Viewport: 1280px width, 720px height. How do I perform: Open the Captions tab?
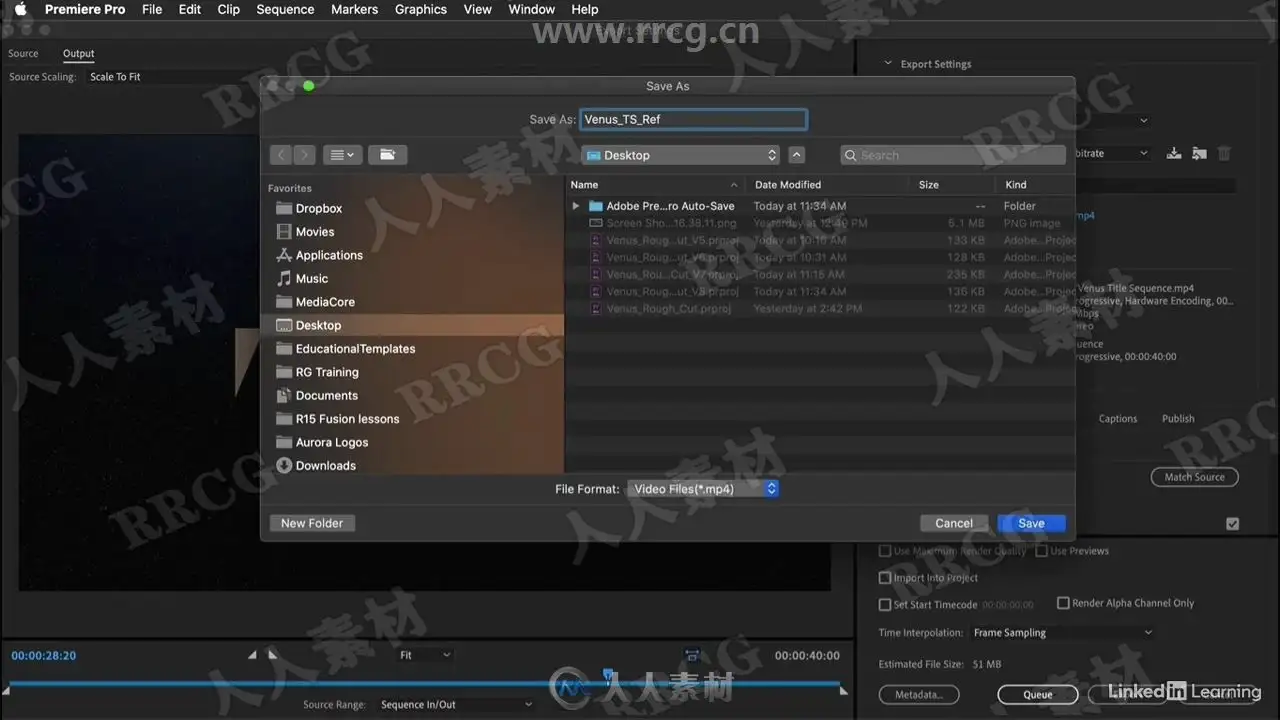pos(1118,419)
